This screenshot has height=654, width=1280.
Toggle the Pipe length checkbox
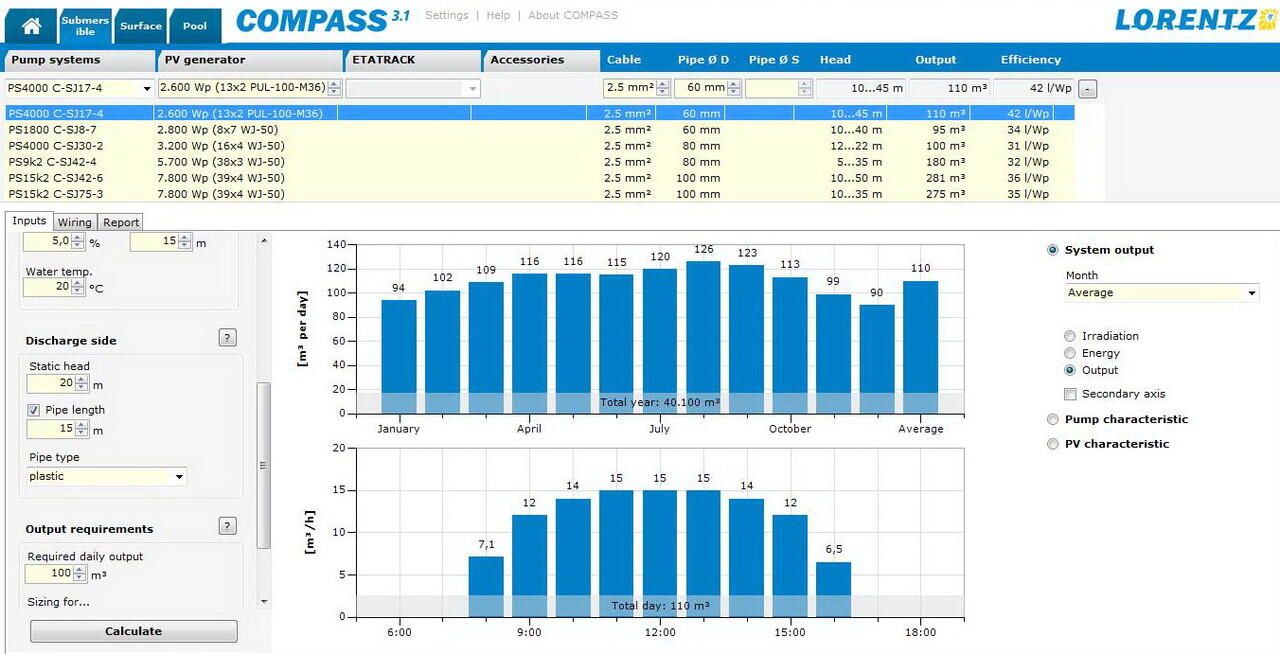(x=33, y=410)
